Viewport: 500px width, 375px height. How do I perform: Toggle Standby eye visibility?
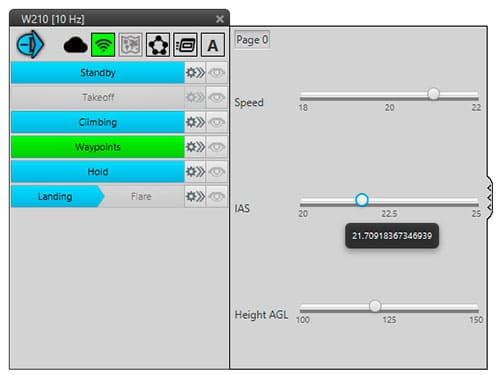[217, 72]
